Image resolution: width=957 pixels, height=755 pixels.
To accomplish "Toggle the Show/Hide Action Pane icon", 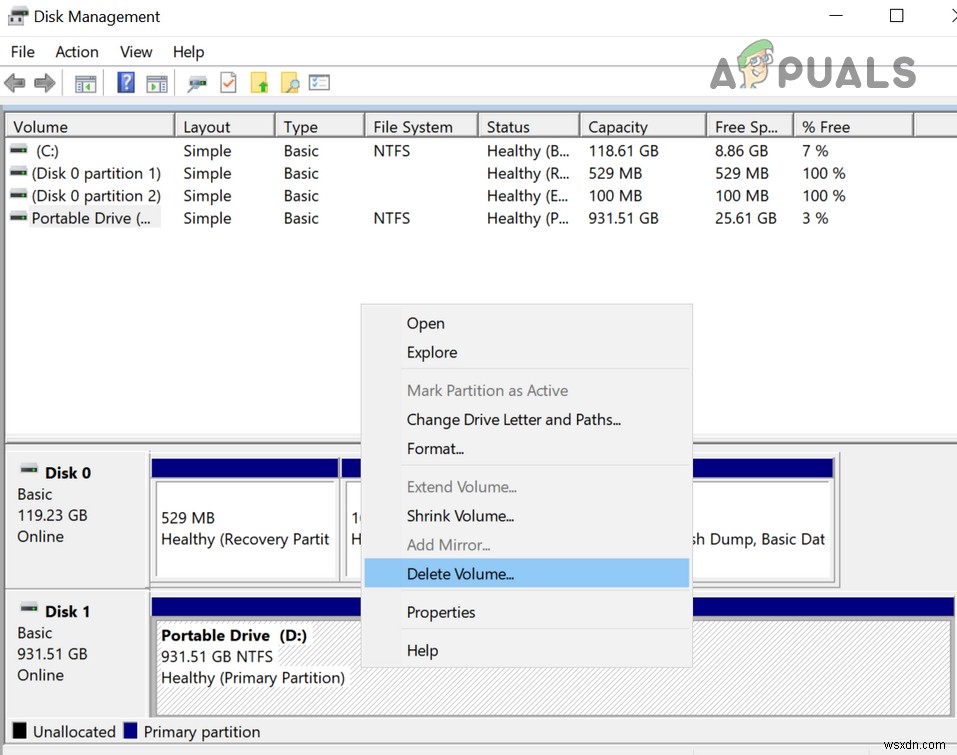I will tap(157, 82).
